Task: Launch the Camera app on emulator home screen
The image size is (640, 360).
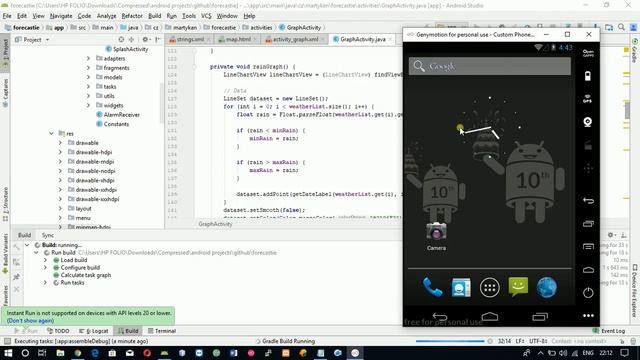Action: (436, 236)
